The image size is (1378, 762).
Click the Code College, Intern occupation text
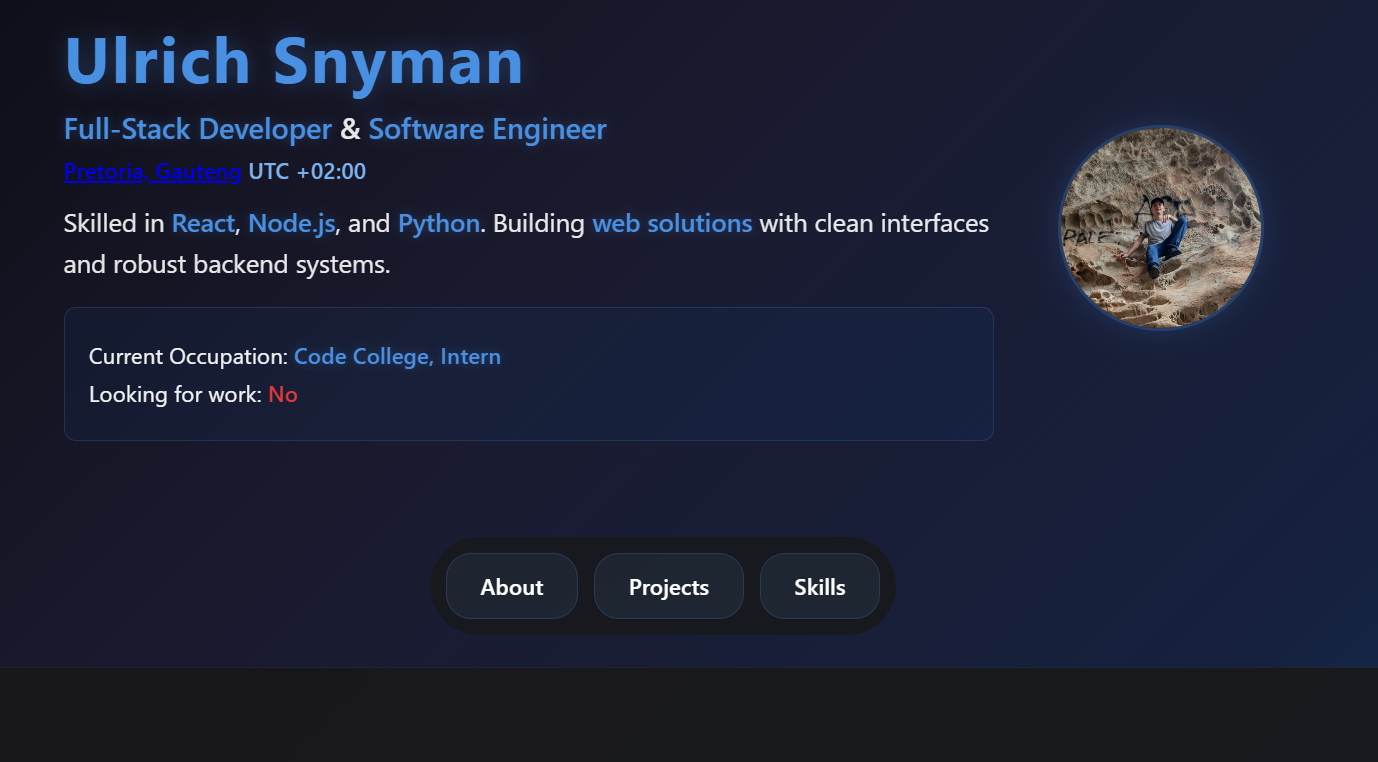[398, 356]
